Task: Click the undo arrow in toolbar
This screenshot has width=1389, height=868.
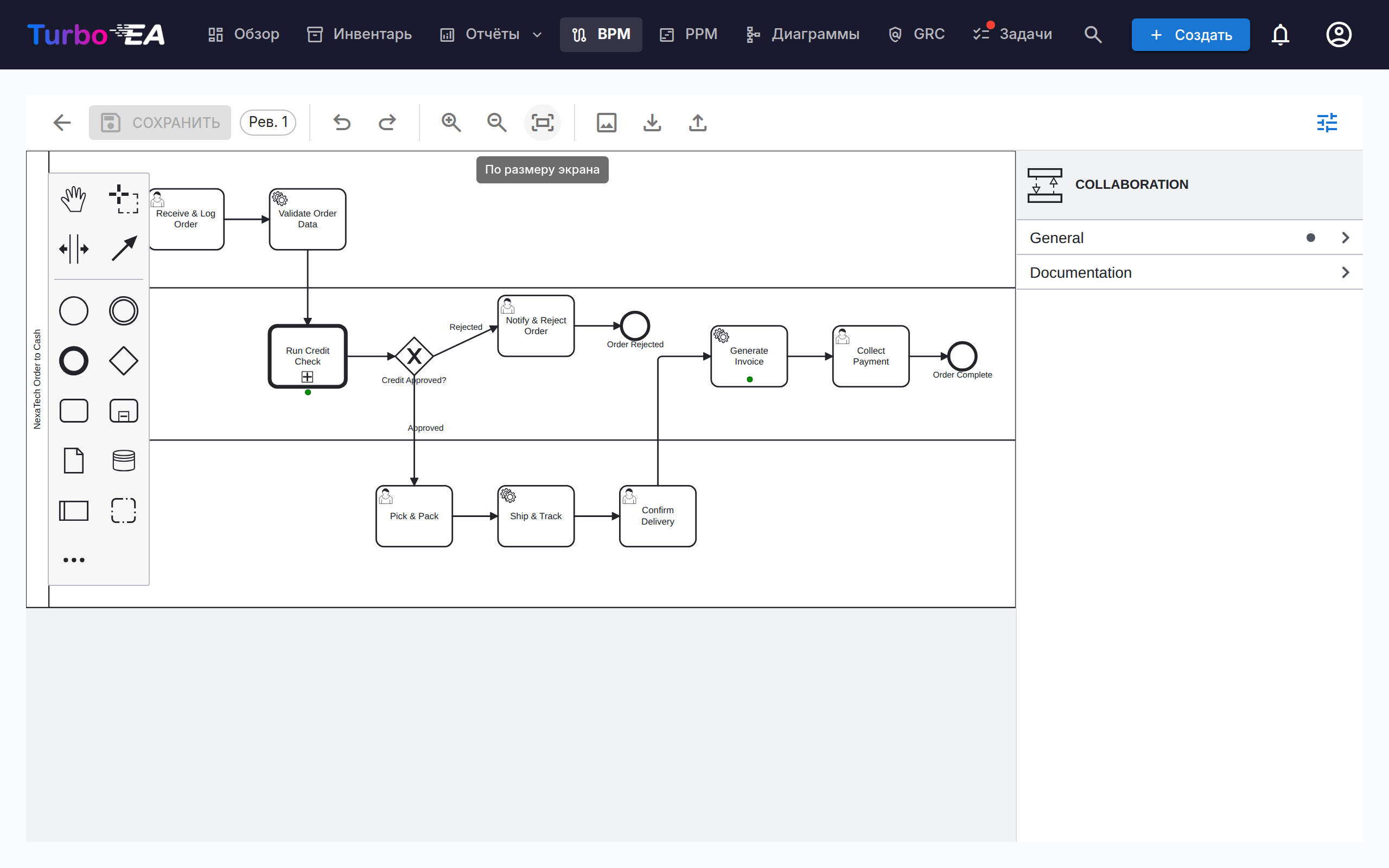Action: pyautogui.click(x=342, y=122)
